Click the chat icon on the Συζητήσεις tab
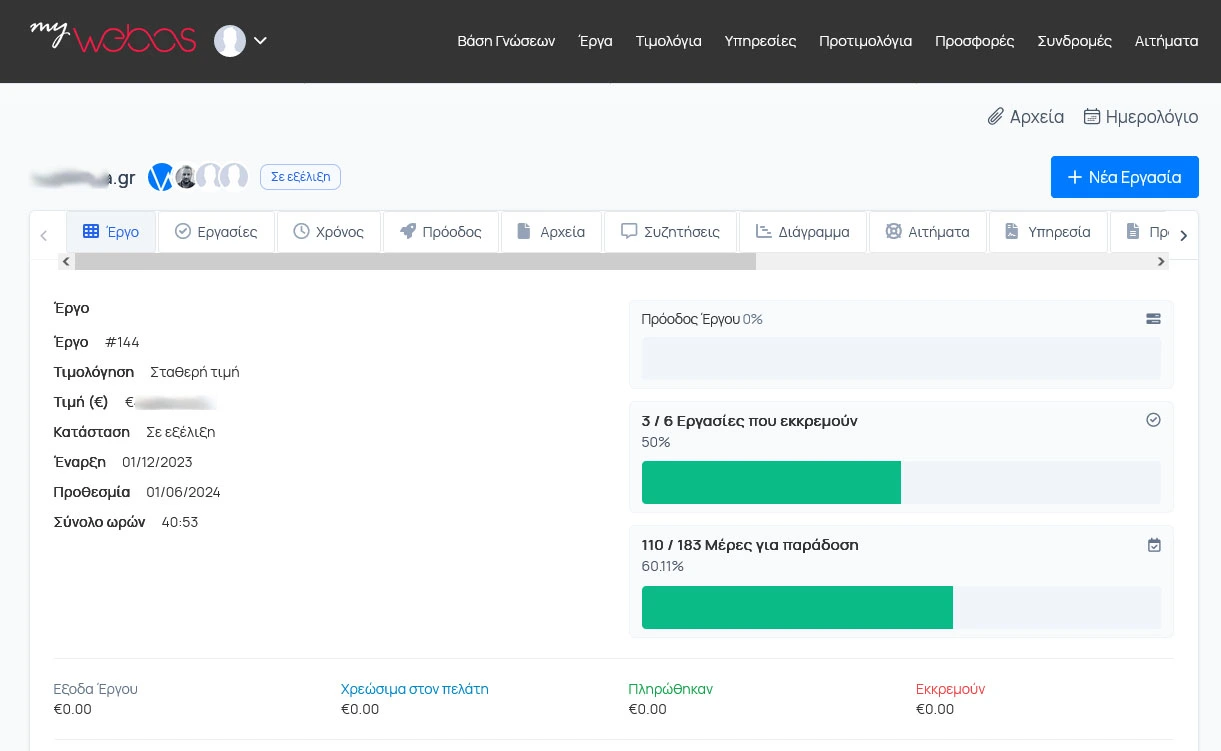The width and height of the screenshot is (1221, 751). [628, 231]
